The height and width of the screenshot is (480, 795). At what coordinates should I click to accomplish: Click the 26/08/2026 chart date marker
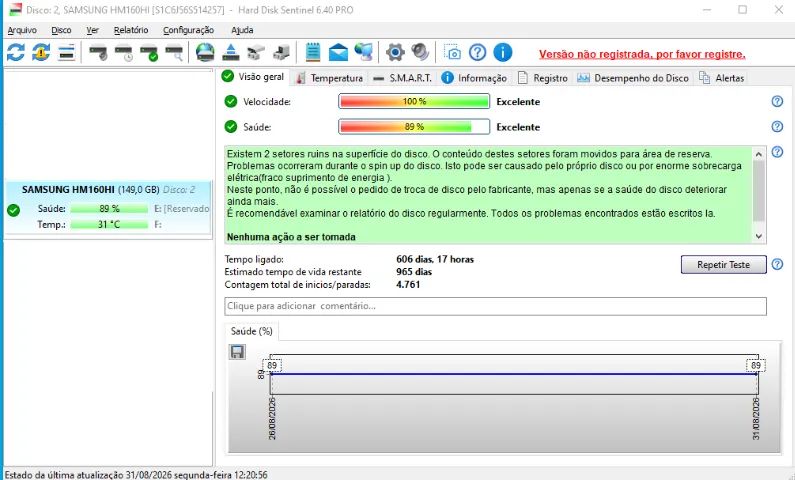272,419
